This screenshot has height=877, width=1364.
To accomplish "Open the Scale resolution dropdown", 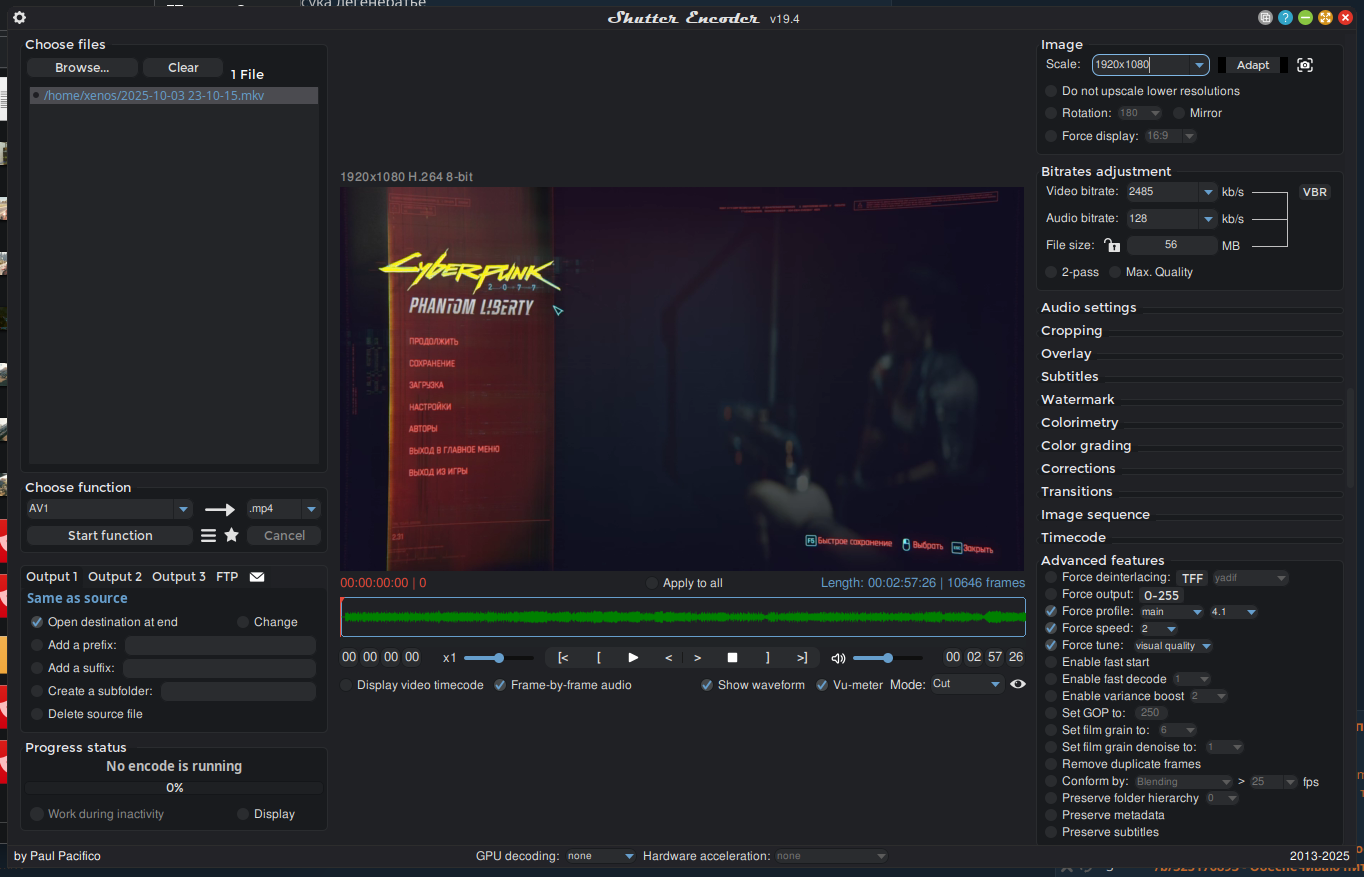I will [1199, 65].
